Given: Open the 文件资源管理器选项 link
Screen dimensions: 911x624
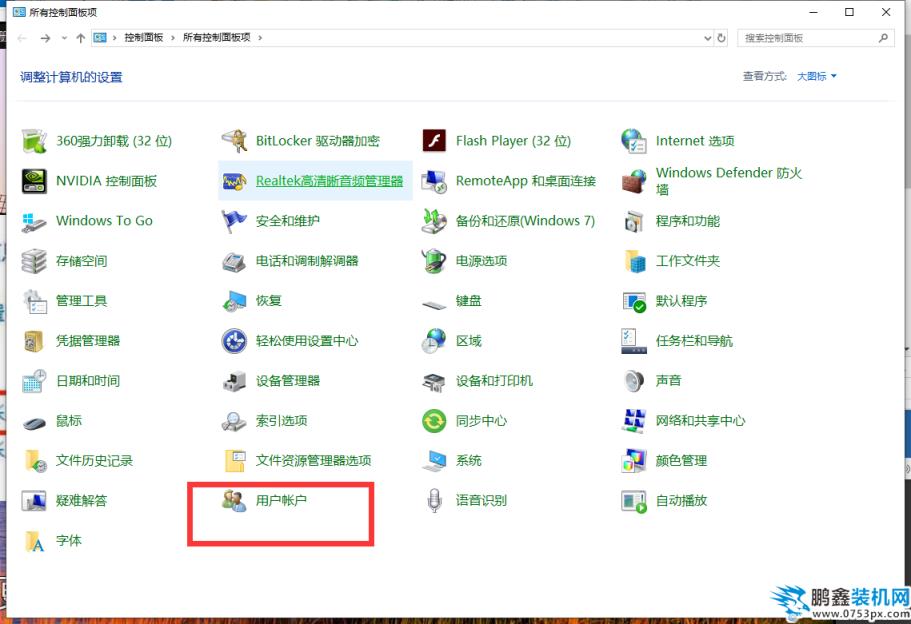Looking at the screenshot, I should pos(313,461).
